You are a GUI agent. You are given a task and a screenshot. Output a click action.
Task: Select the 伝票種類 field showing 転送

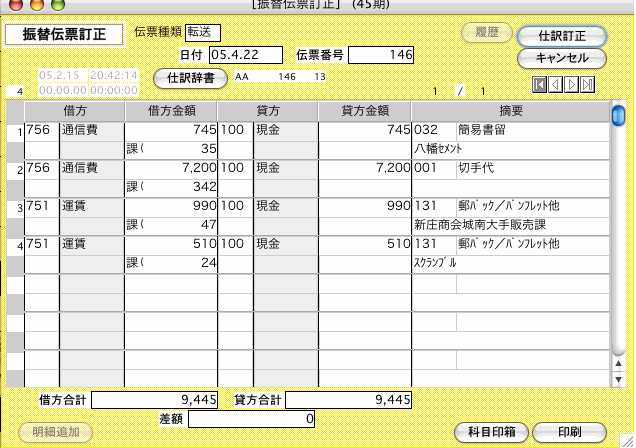coord(203,32)
